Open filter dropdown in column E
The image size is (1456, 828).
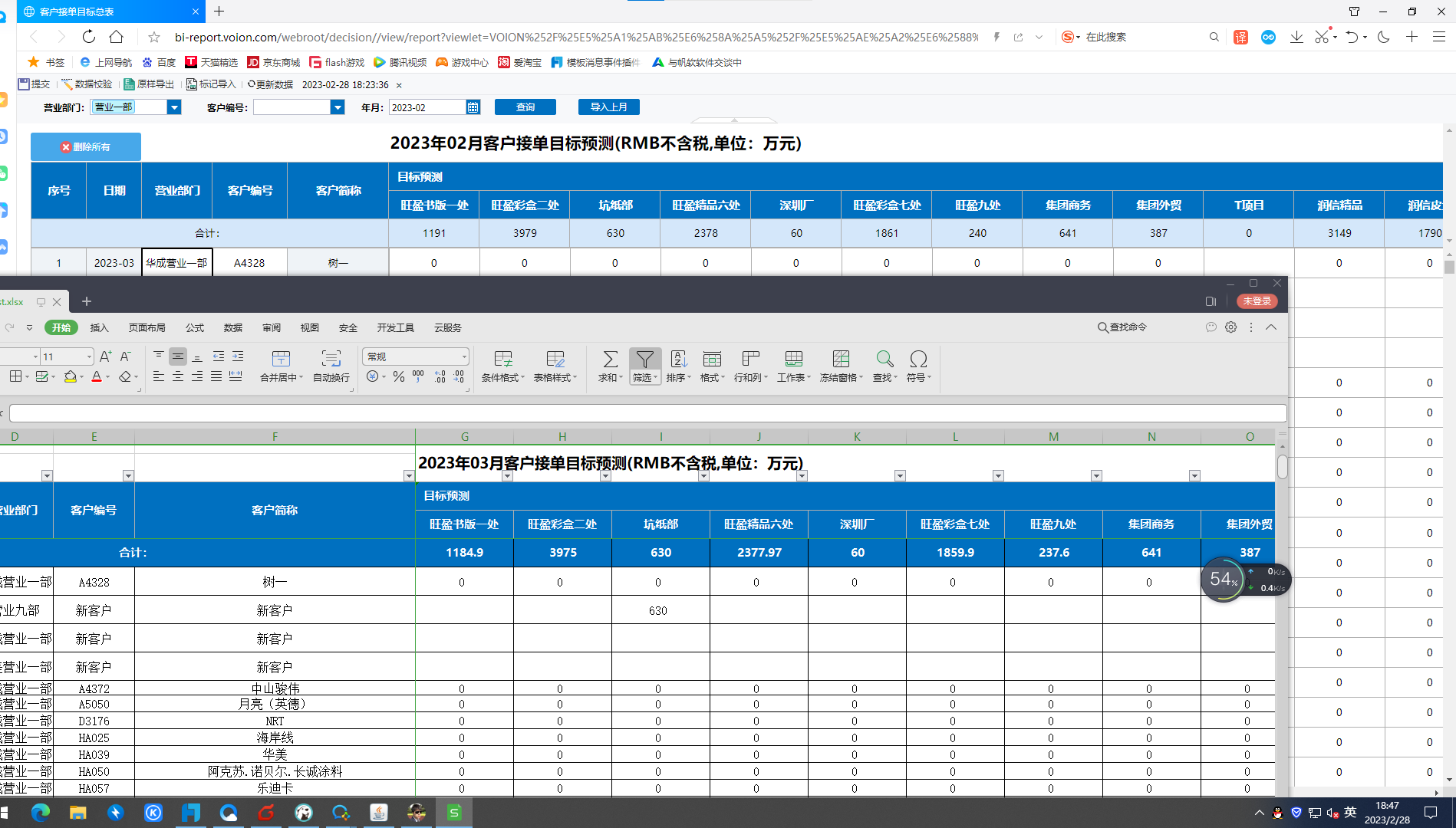pyautogui.click(x=128, y=475)
